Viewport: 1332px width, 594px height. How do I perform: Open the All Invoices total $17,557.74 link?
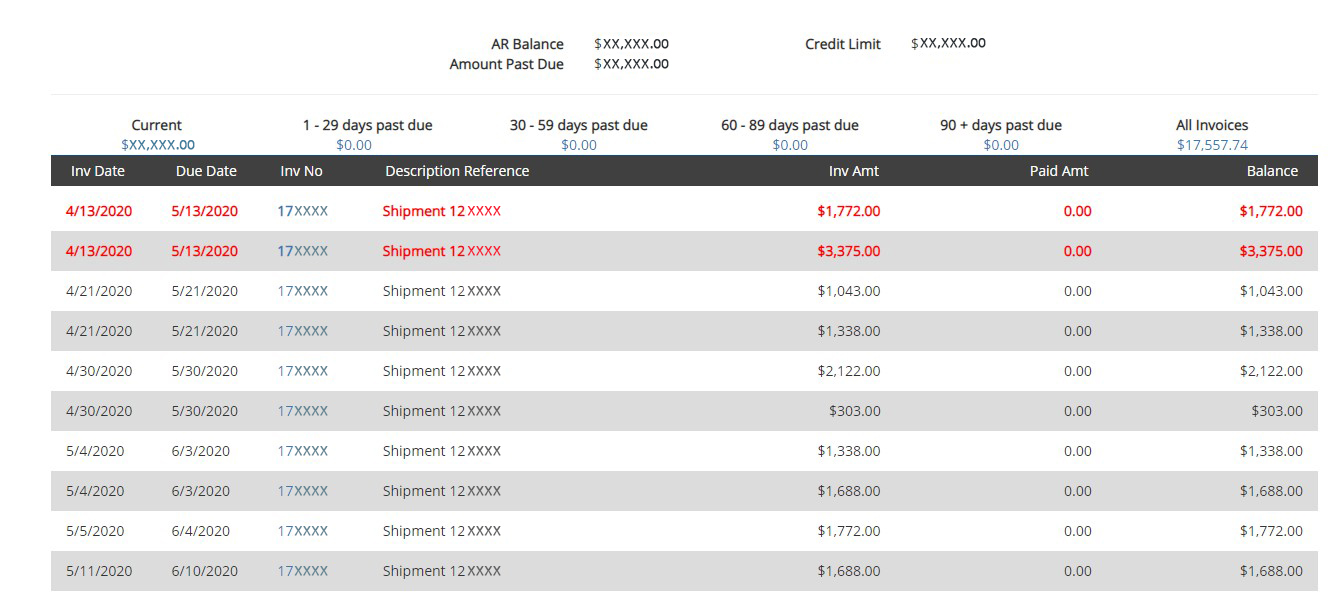[1211, 144]
